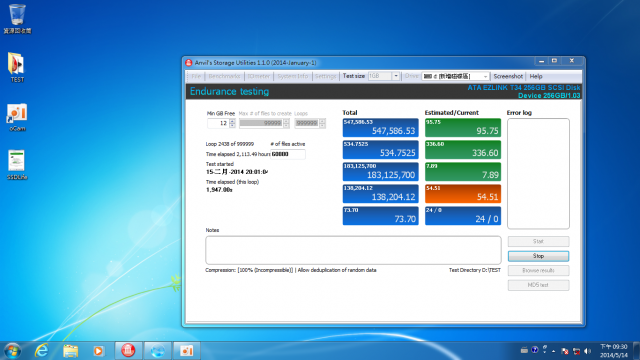640x360 pixels.
Task: Open the File menu
Action: pyautogui.click(x=196, y=76)
